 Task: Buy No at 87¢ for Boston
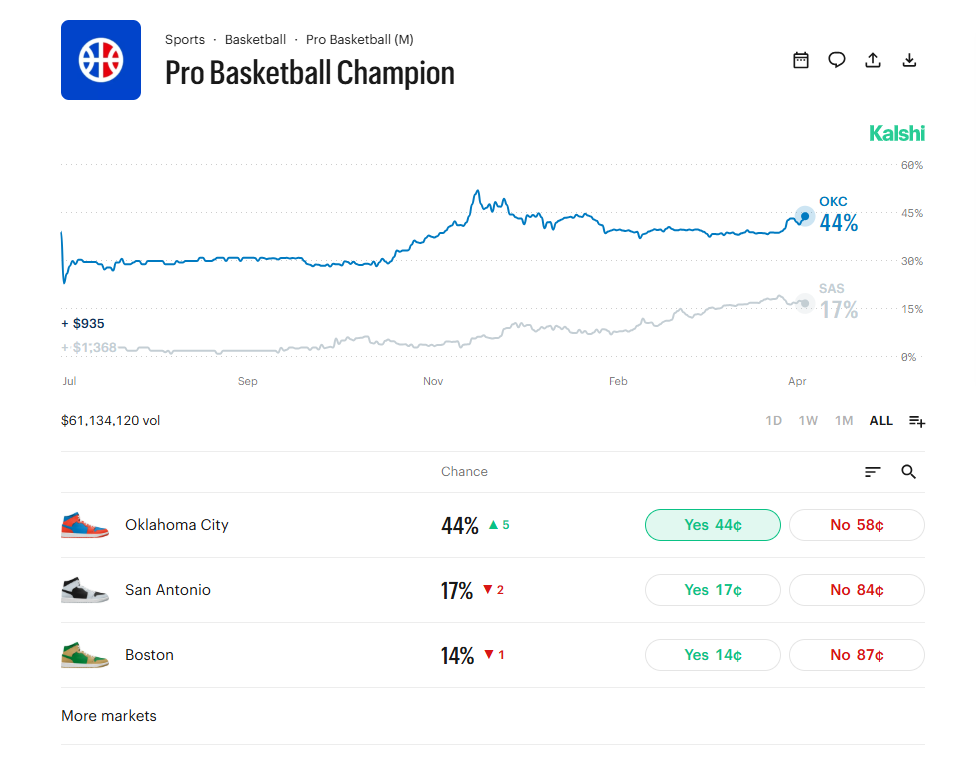click(x=856, y=655)
